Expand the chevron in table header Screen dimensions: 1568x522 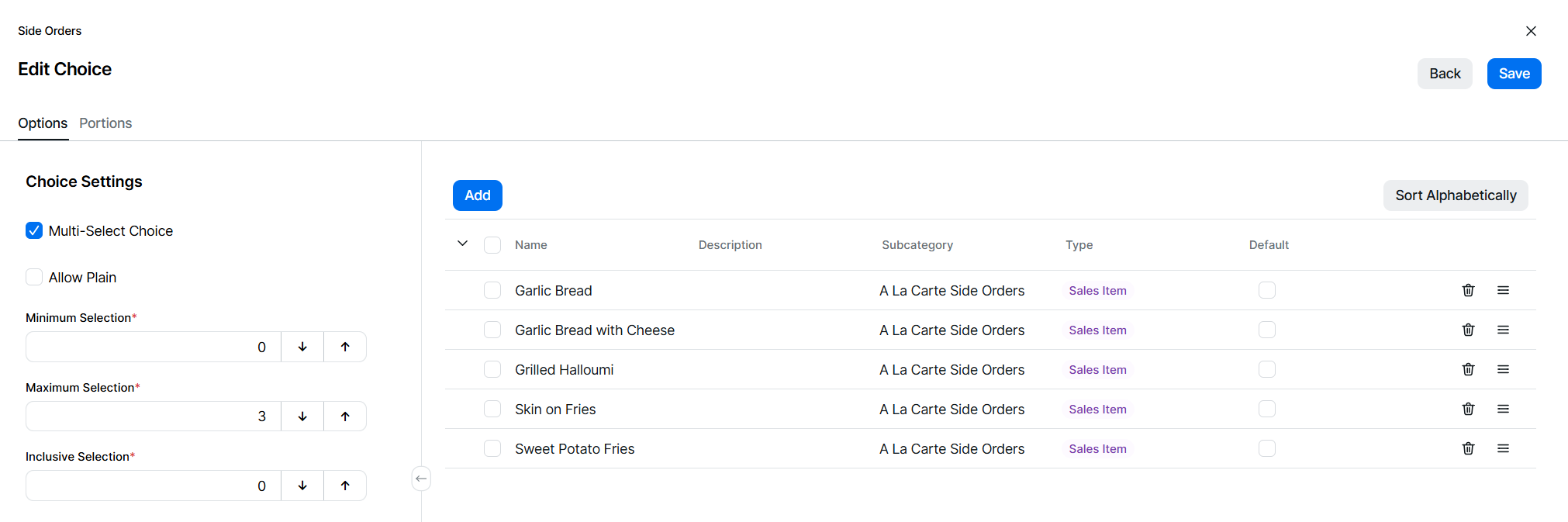[463, 244]
